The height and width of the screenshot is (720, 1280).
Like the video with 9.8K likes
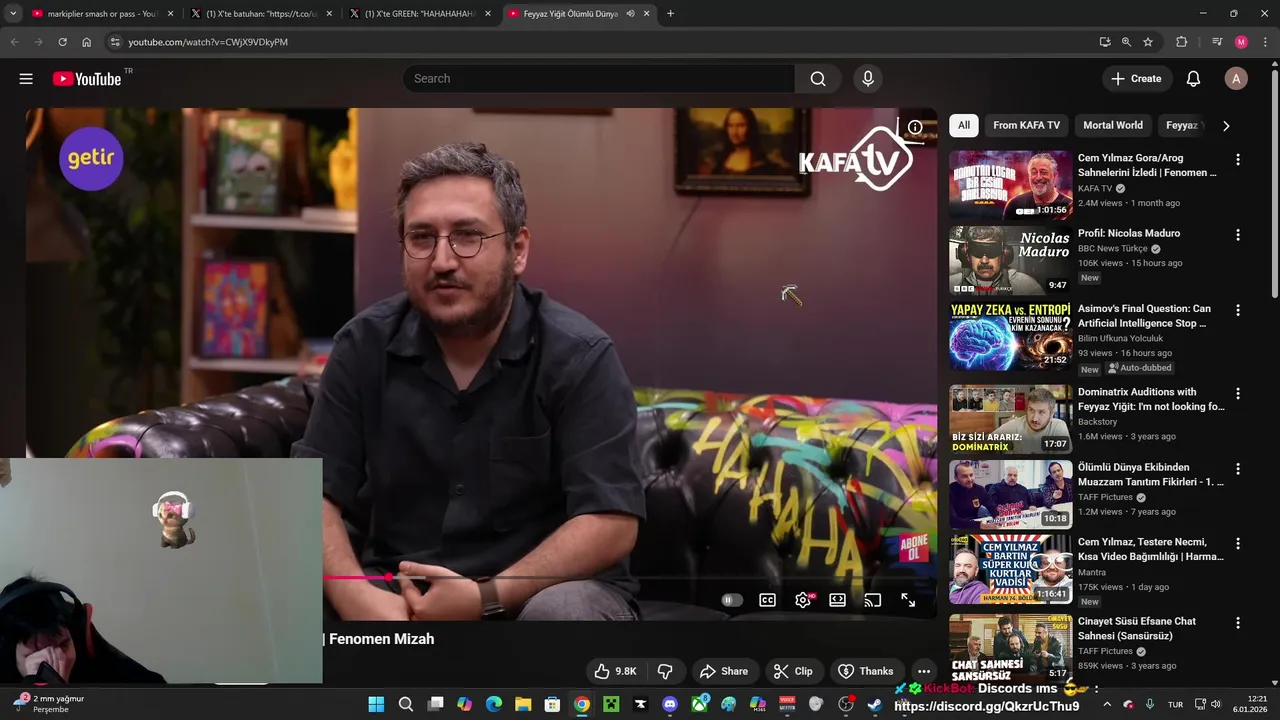[615, 671]
